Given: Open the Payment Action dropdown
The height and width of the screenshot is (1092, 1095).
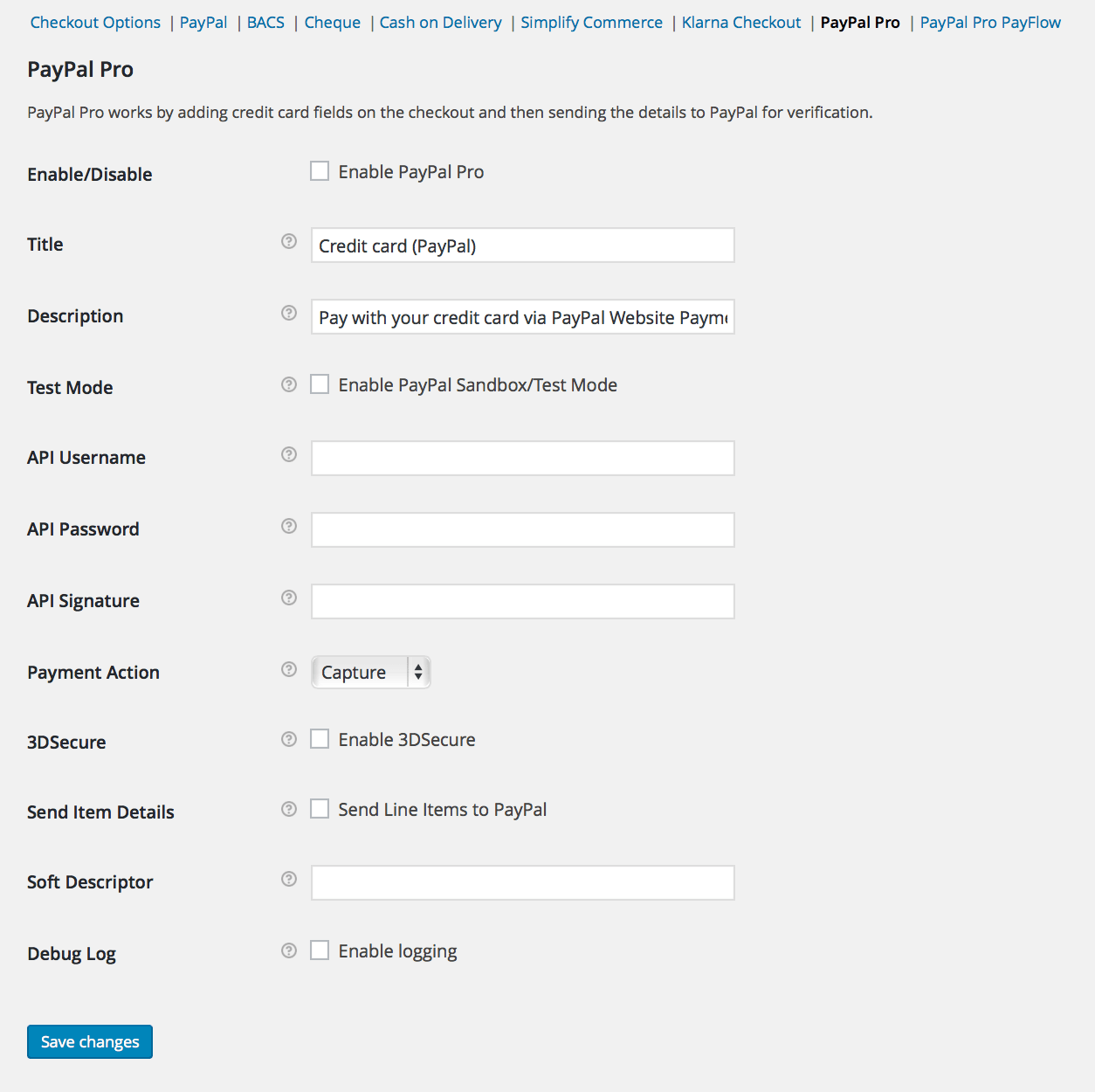Looking at the screenshot, I should click(370, 672).
